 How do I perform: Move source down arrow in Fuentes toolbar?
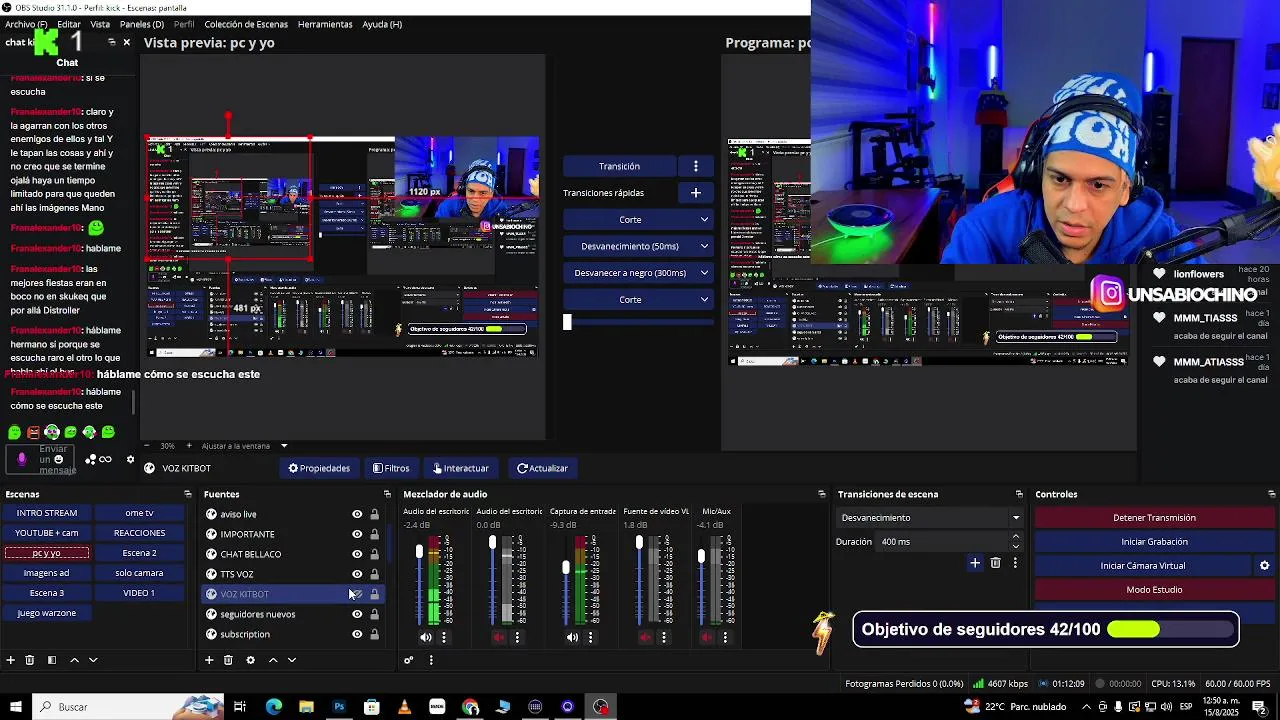[x=292, y=660]
